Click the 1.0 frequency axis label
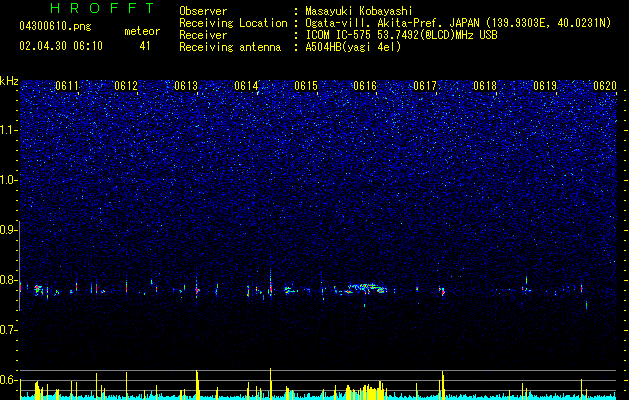This screenshot has height=400, width=629. click(9, 180)
